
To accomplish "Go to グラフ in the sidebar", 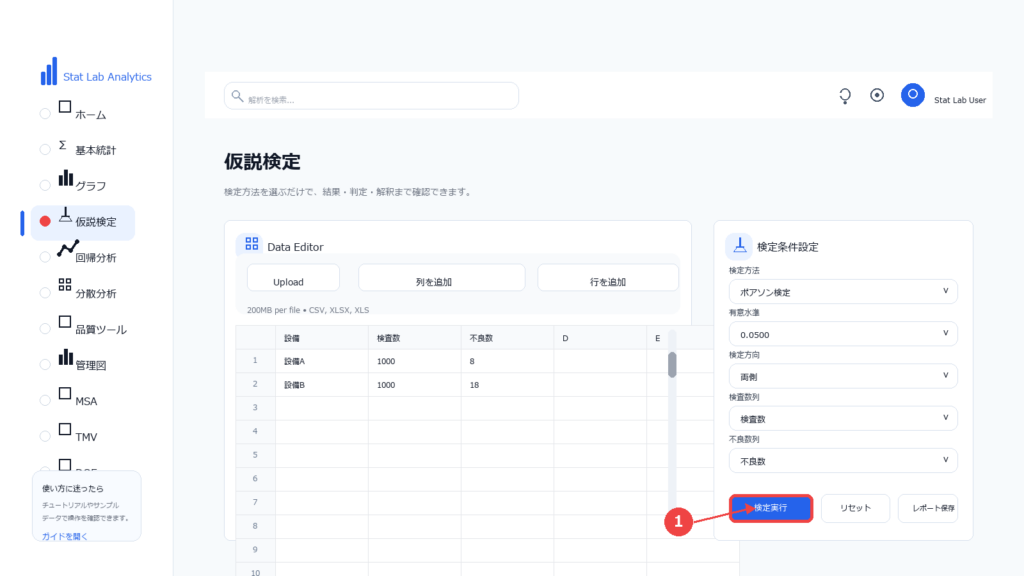I will [x=90, y=186].
